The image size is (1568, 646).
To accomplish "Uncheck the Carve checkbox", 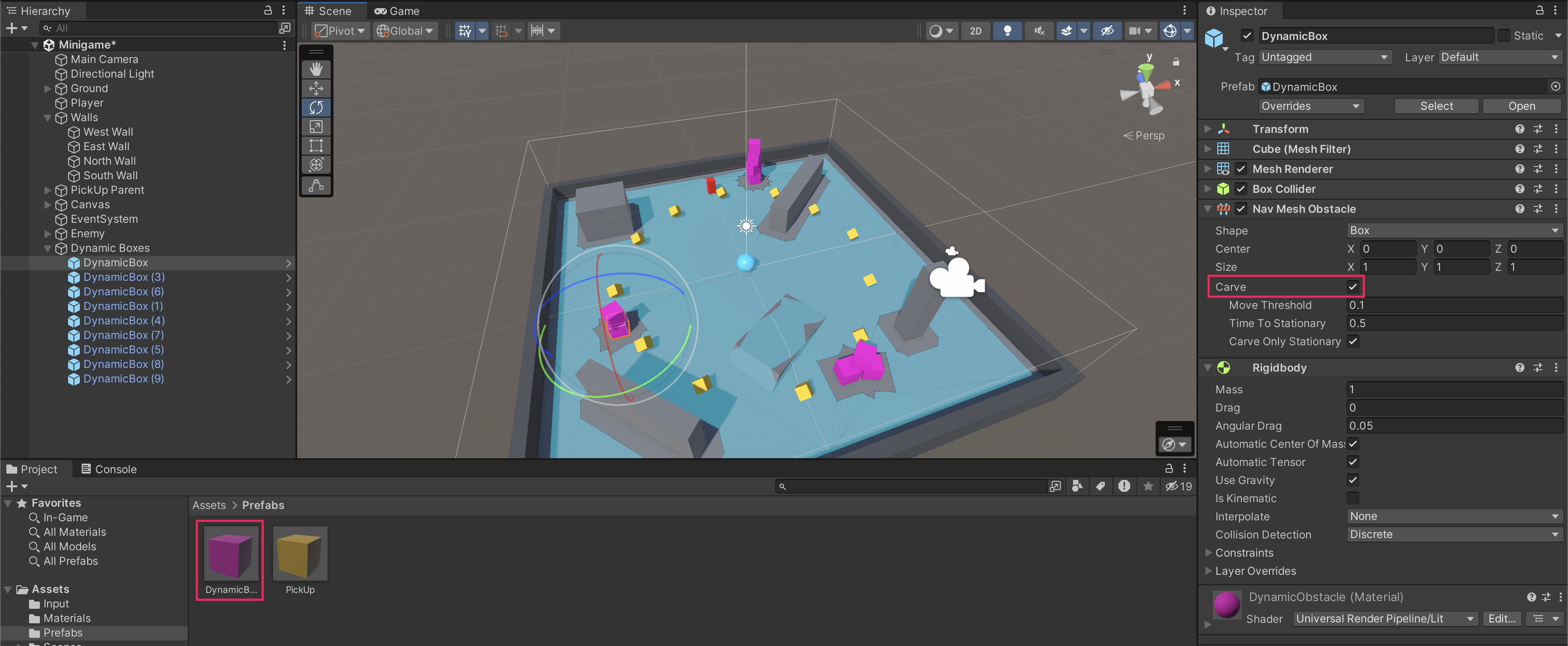I will click(x=1352, y=287).
